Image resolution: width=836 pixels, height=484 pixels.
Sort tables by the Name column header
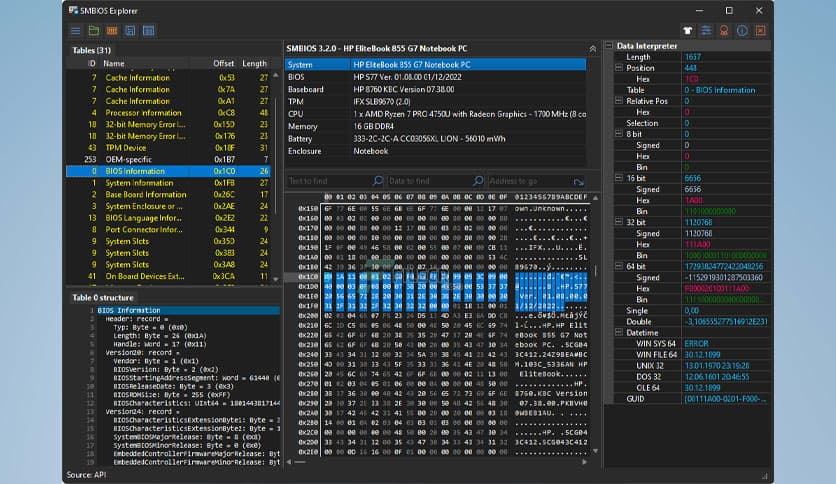(x=114, y=63)
